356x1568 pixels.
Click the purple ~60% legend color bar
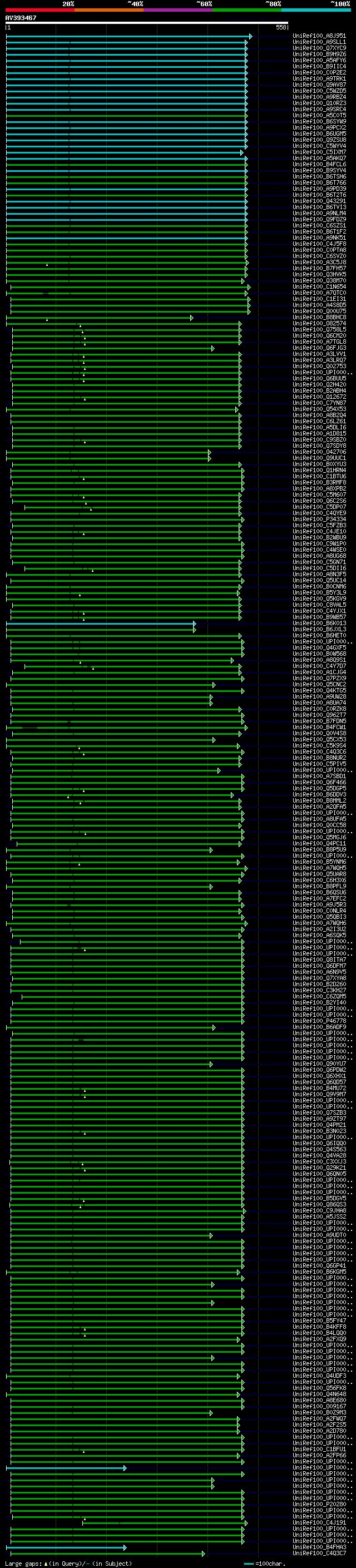tap(179, 11)
